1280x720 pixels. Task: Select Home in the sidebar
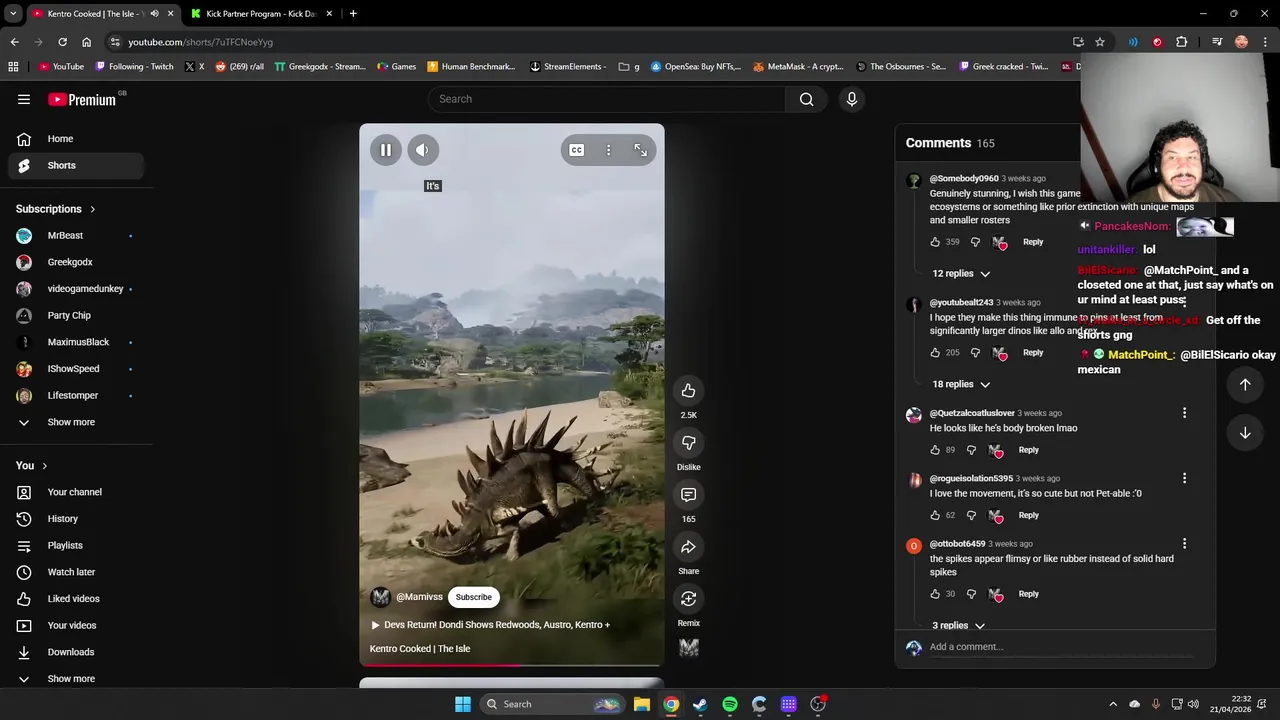click(x=76, y=139)
